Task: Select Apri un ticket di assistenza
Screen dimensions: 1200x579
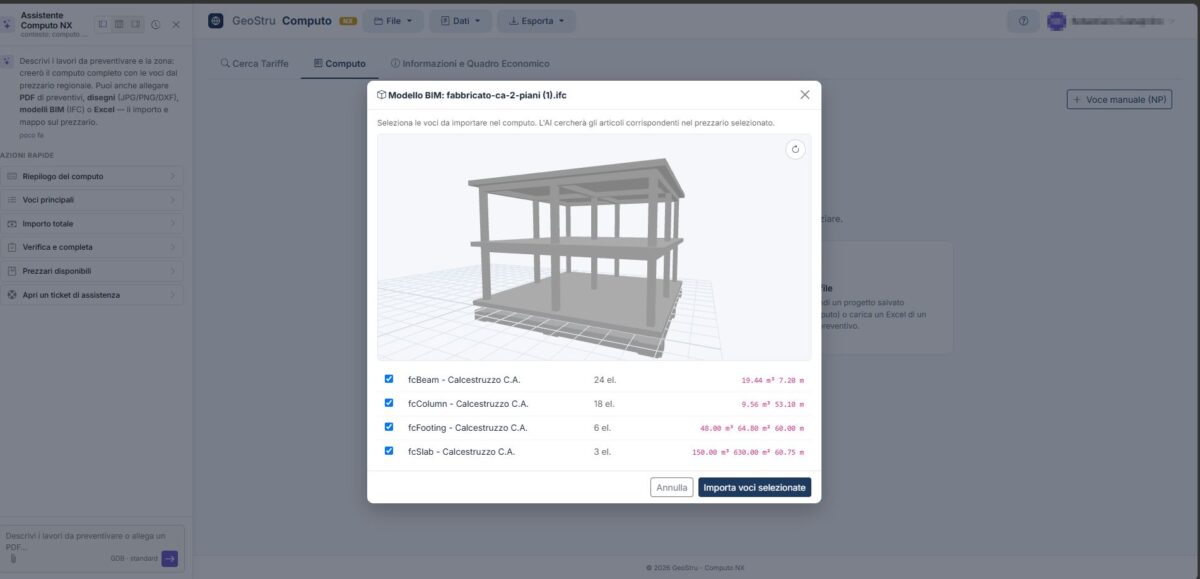Action: coord(91,295)
